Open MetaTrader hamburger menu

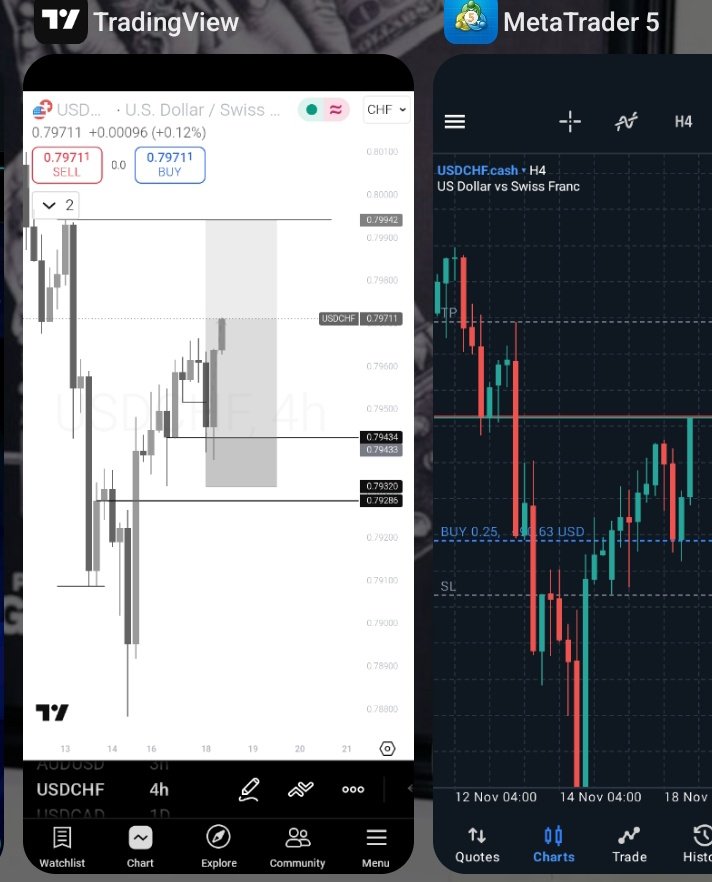[454, 122]
